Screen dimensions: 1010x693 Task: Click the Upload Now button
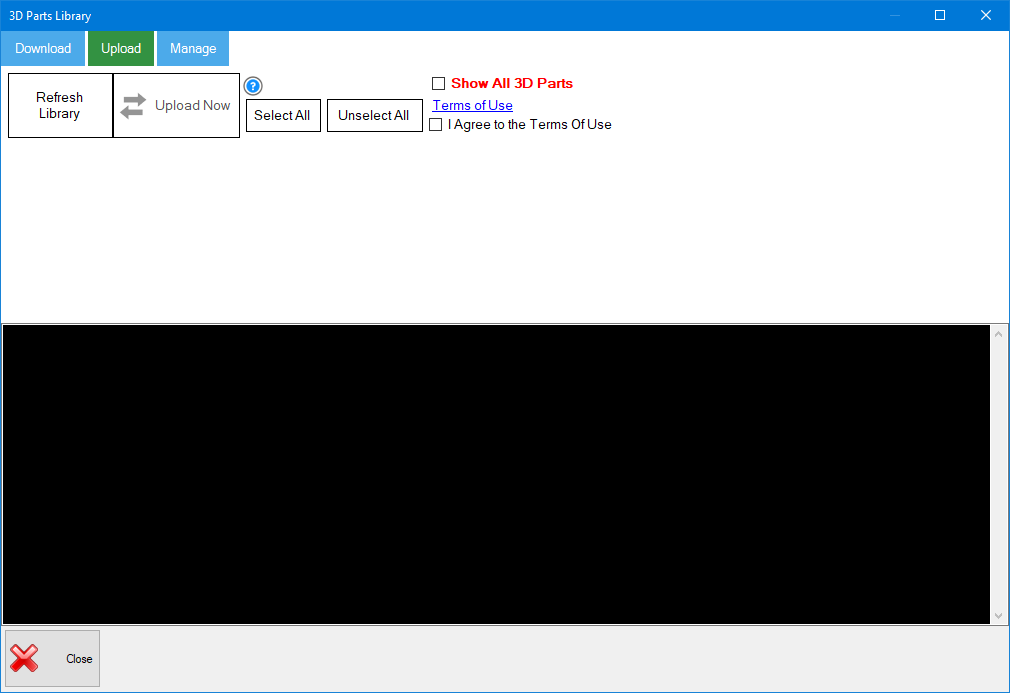(176, 105)
